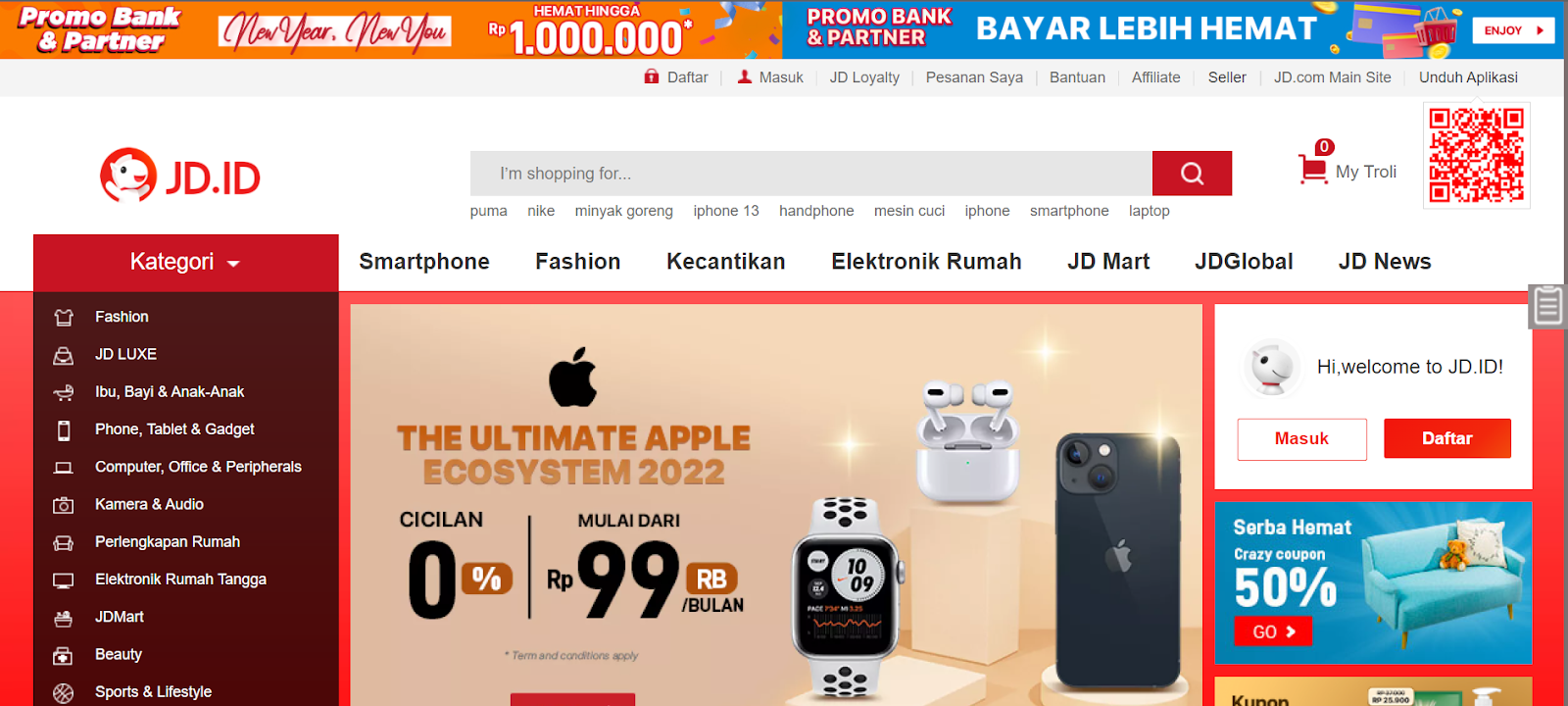1568x706 pixels.
Task: Expand the Kategori dropdown
Action: 186,263
